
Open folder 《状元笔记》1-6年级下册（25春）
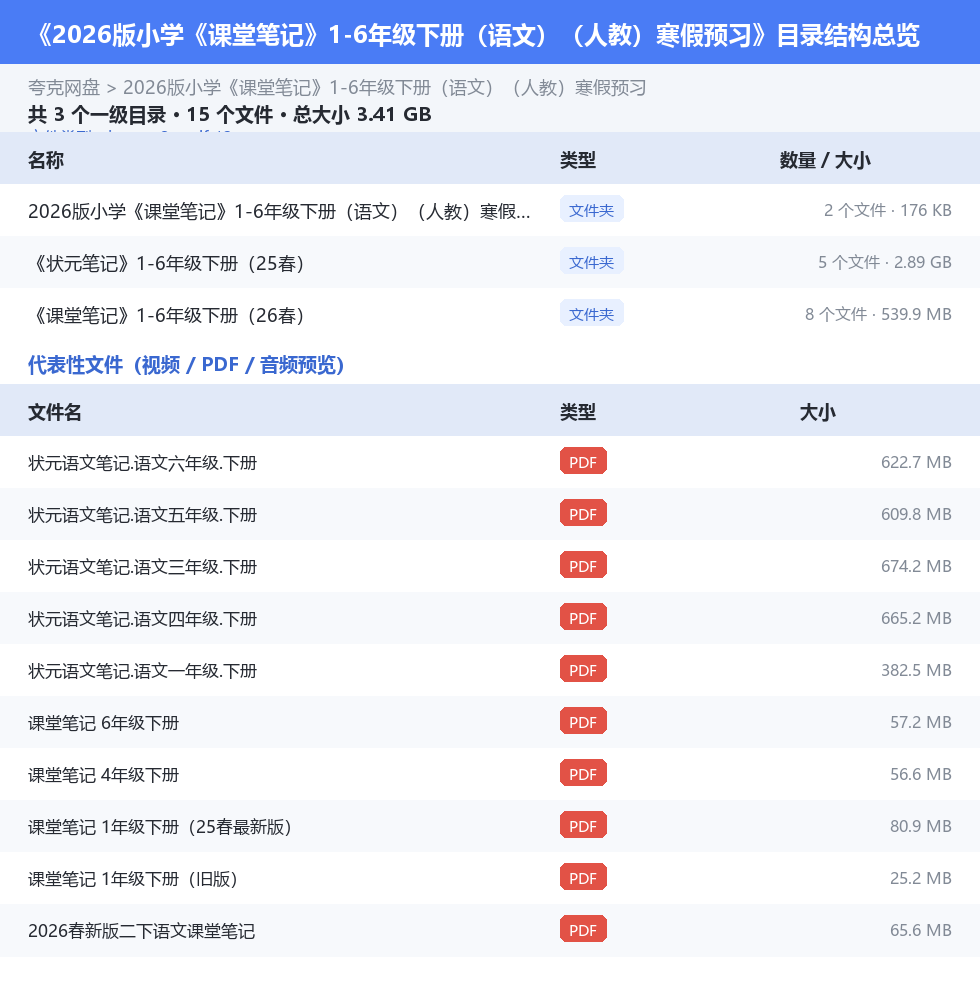pyautogui.click(x=166, y=263)
